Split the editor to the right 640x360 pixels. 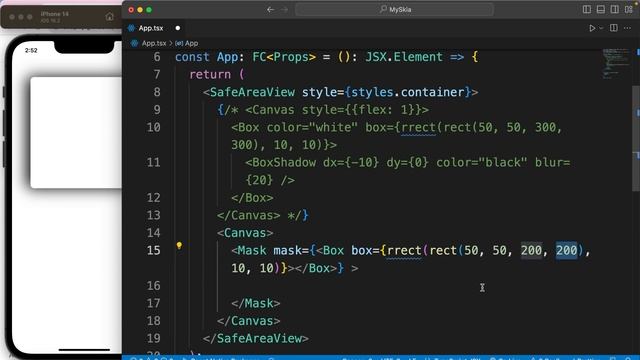(x=613, y=28)
